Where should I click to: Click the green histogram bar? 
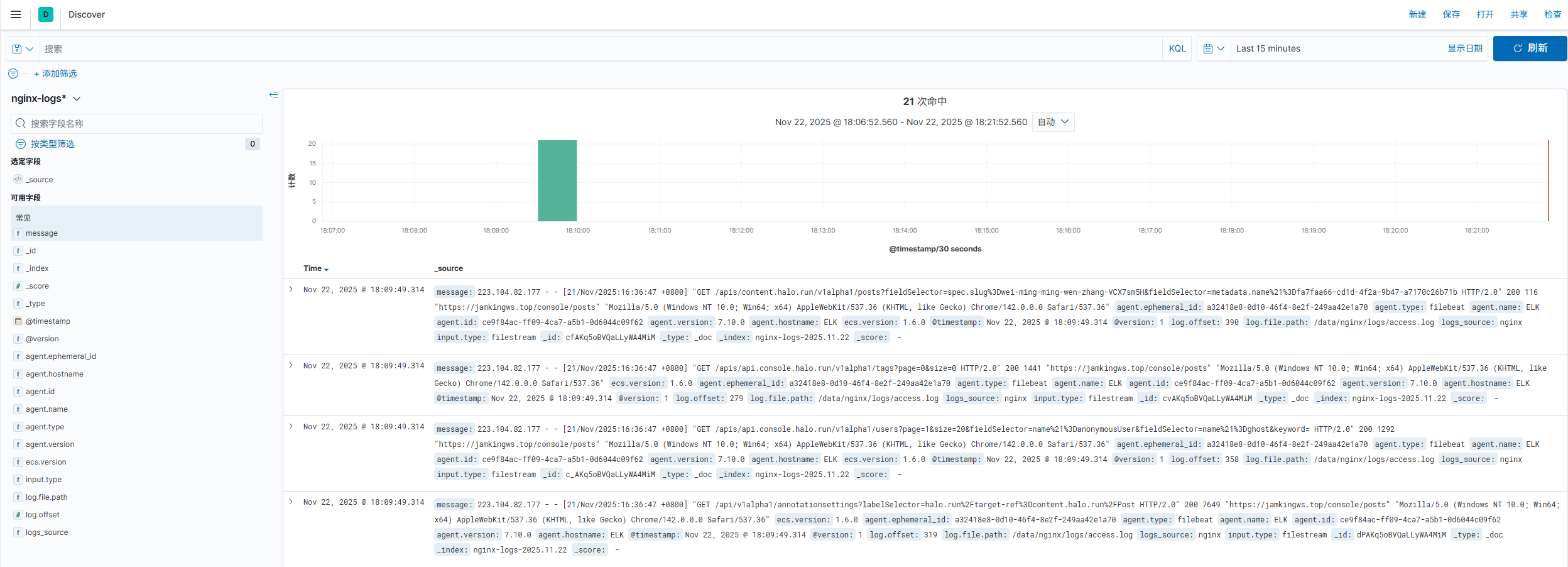pyautogui.click(x=557, y=181)
